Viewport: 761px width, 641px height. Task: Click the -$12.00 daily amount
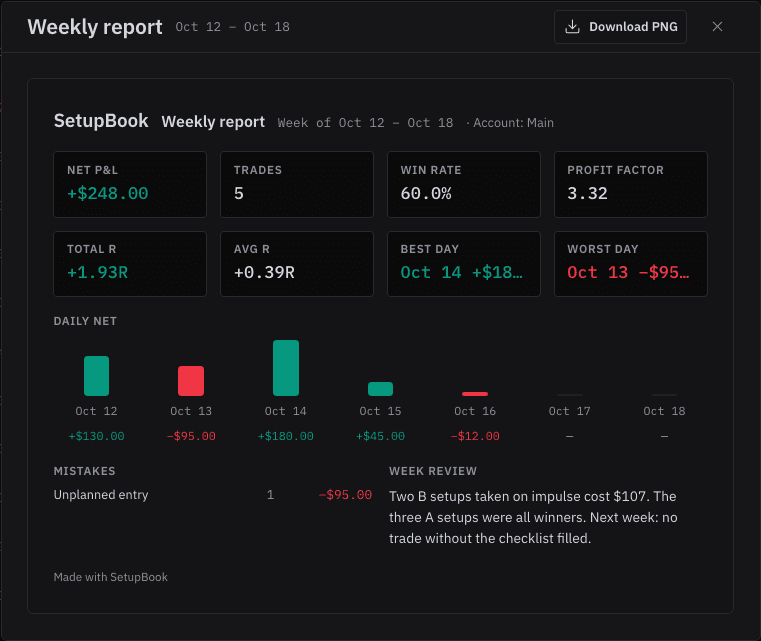[x=475, y=436]
